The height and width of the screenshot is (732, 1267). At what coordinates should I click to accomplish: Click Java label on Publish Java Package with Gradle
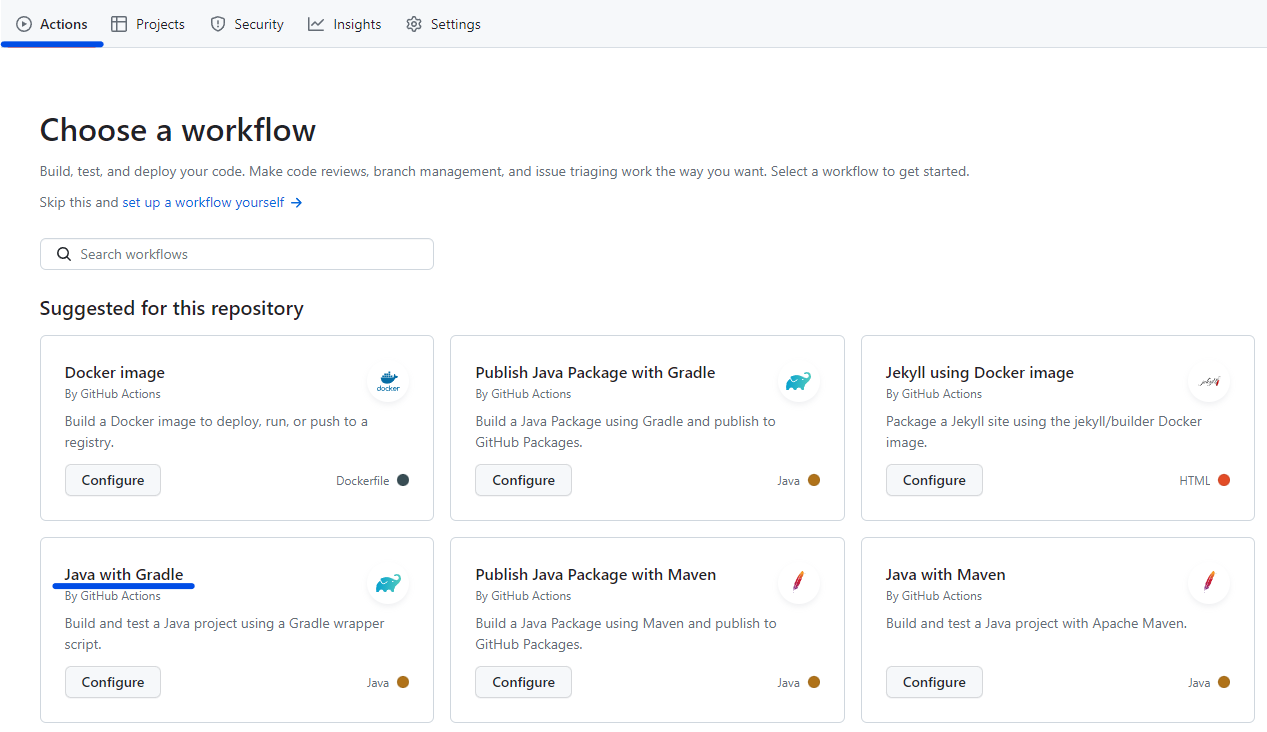point(789,480)
